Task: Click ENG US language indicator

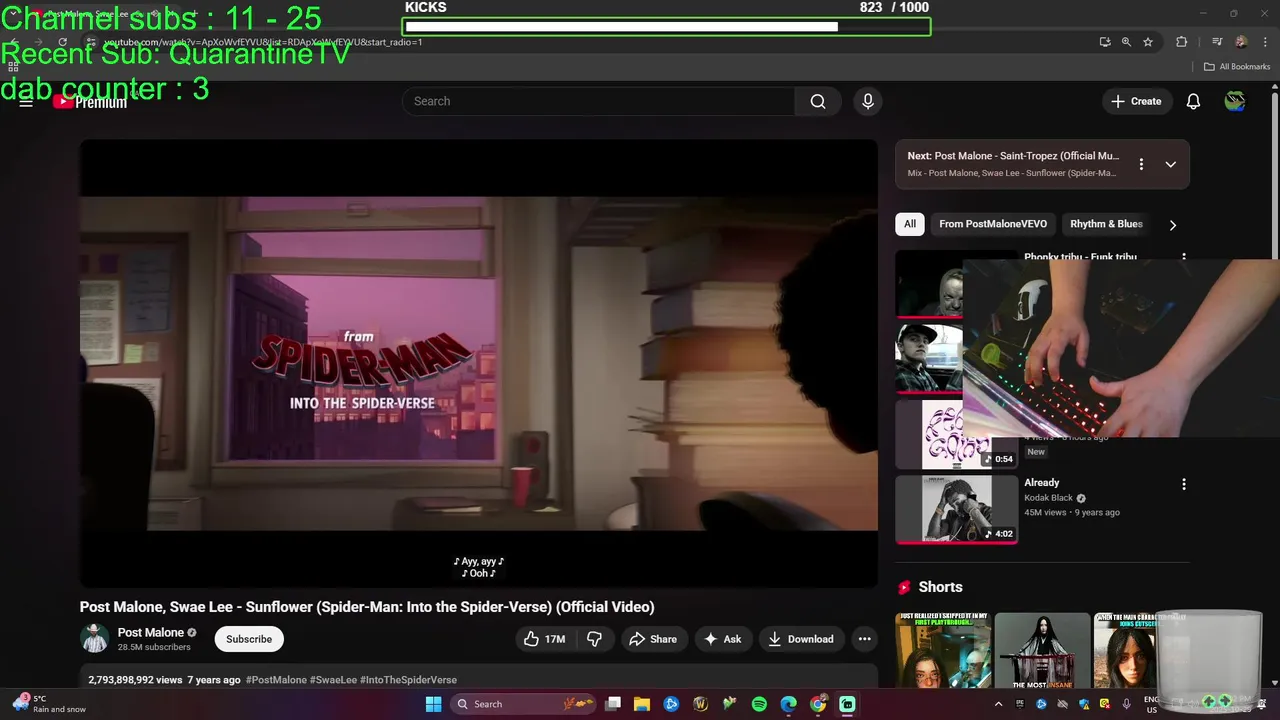Action: click(1151, 704)
